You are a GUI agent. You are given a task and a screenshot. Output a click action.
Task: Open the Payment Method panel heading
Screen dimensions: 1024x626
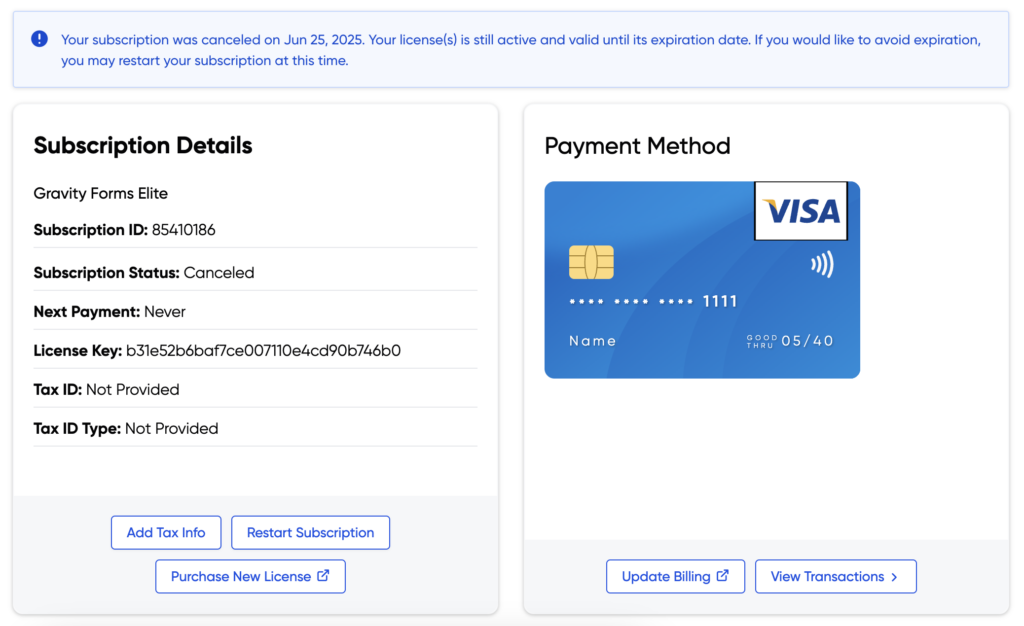point(637,146)
